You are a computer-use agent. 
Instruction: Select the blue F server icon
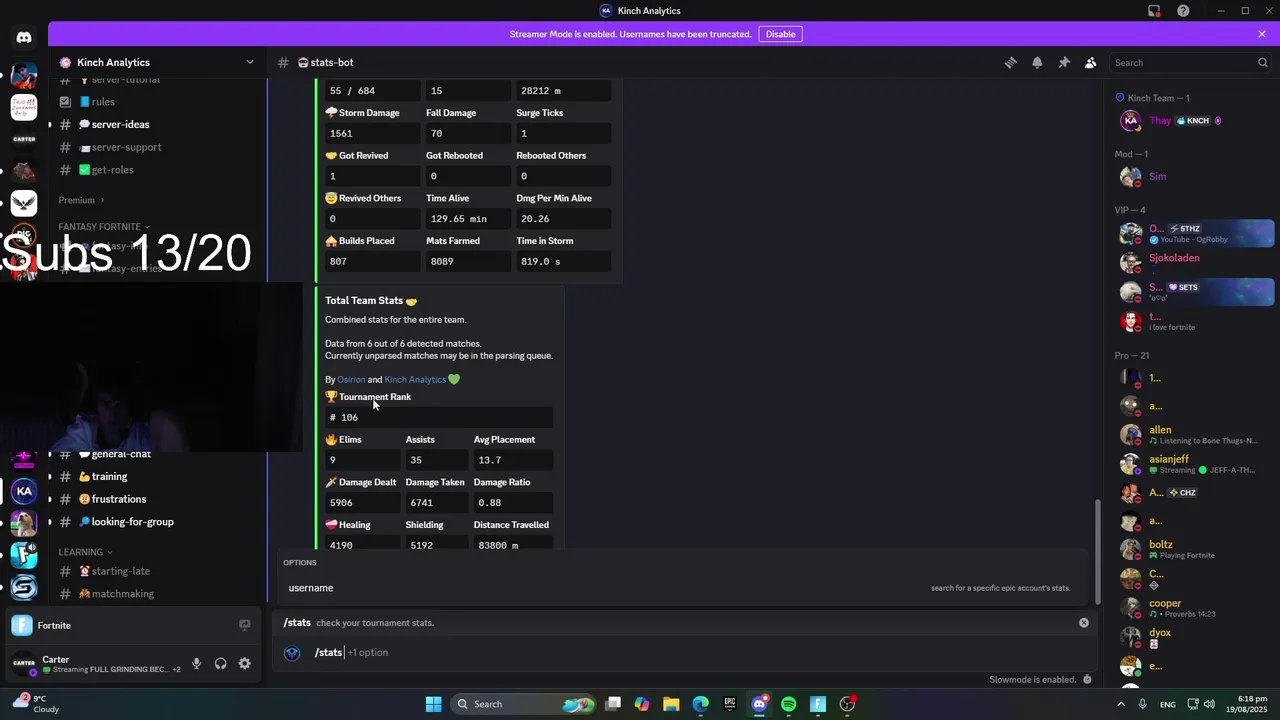coord(24,555)
